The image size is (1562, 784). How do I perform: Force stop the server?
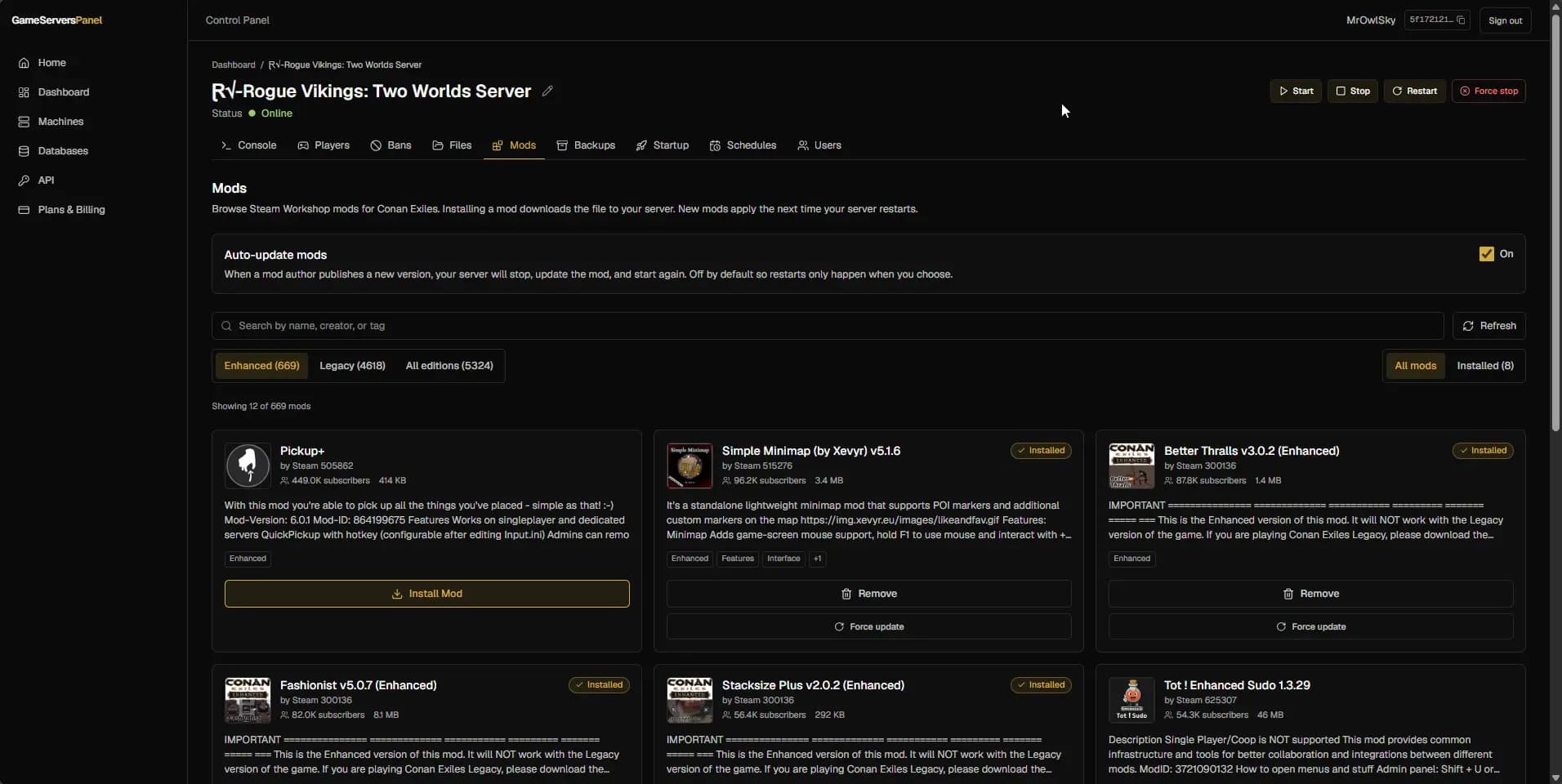pos(1488,91)
